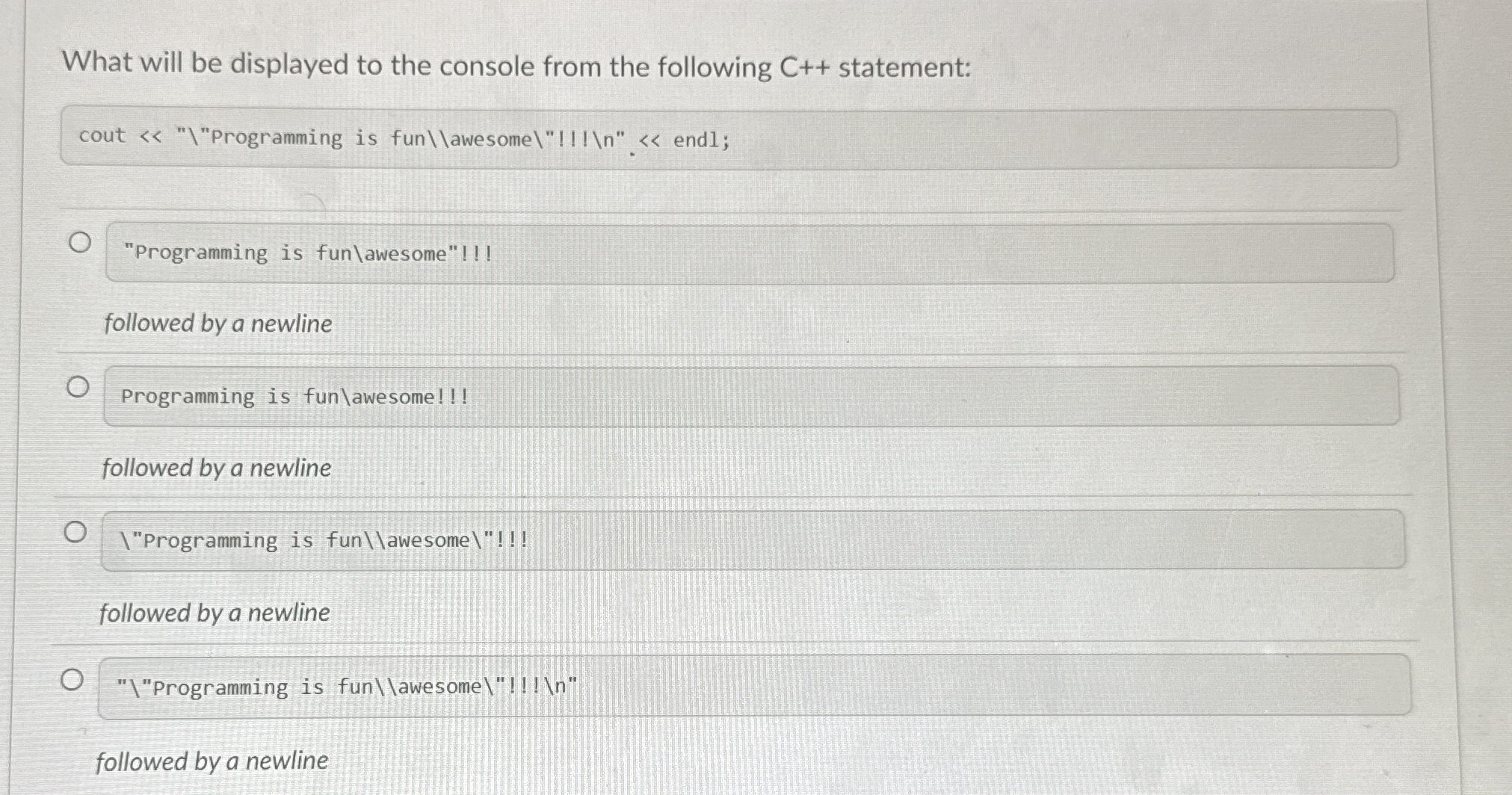Click "followed by a newline" under the second answer

pos(217,468)
